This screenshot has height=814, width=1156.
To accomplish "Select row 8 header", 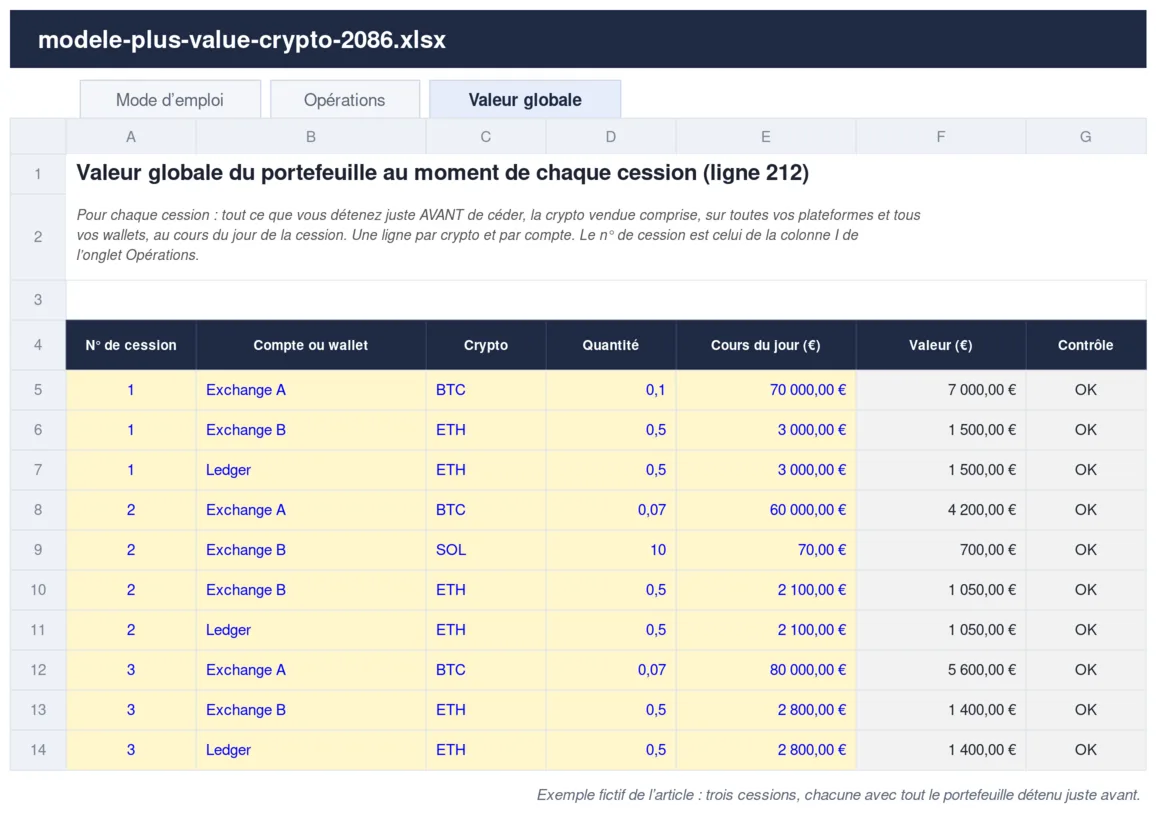I will [x=38, y=510].
